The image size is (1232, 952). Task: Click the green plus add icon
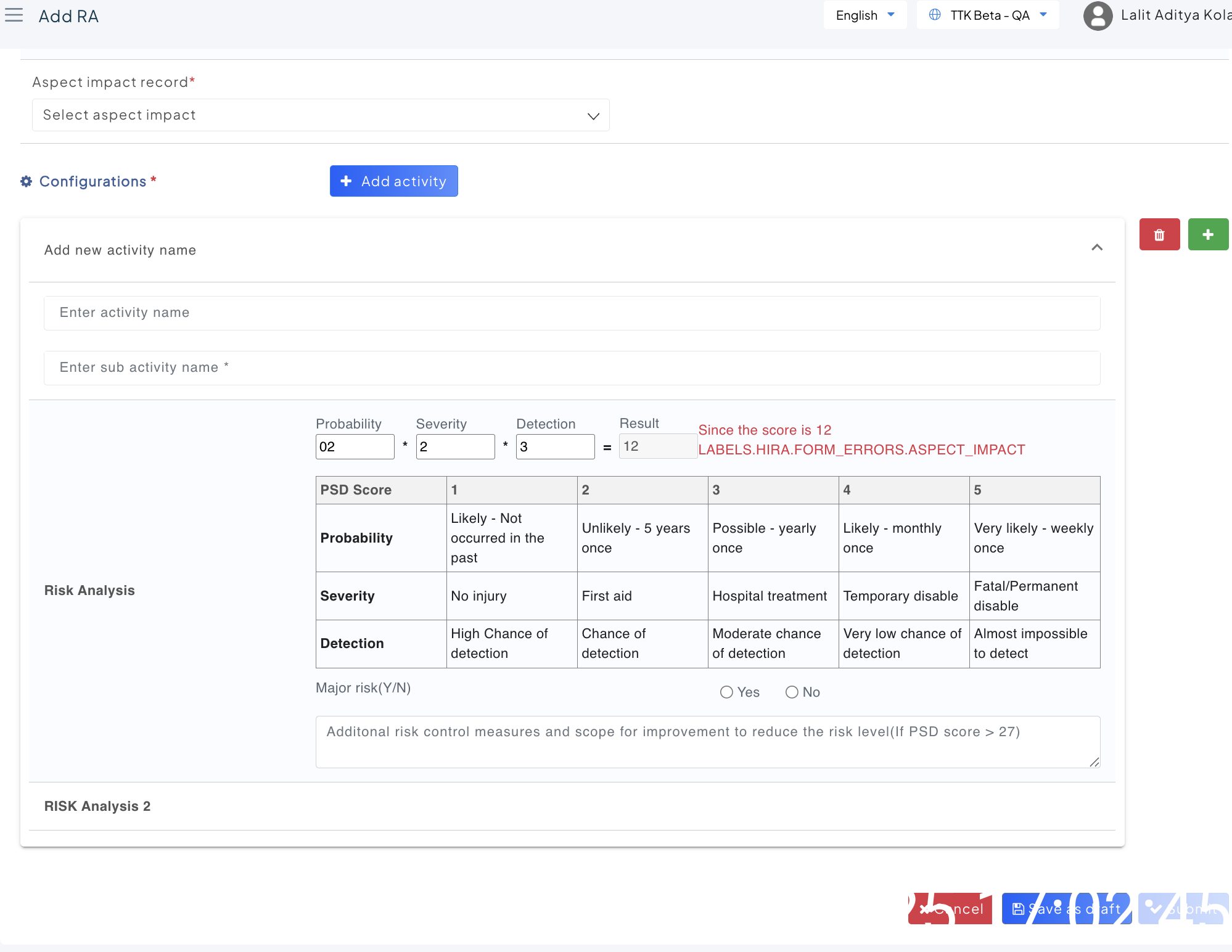(x=1207, y=234)
